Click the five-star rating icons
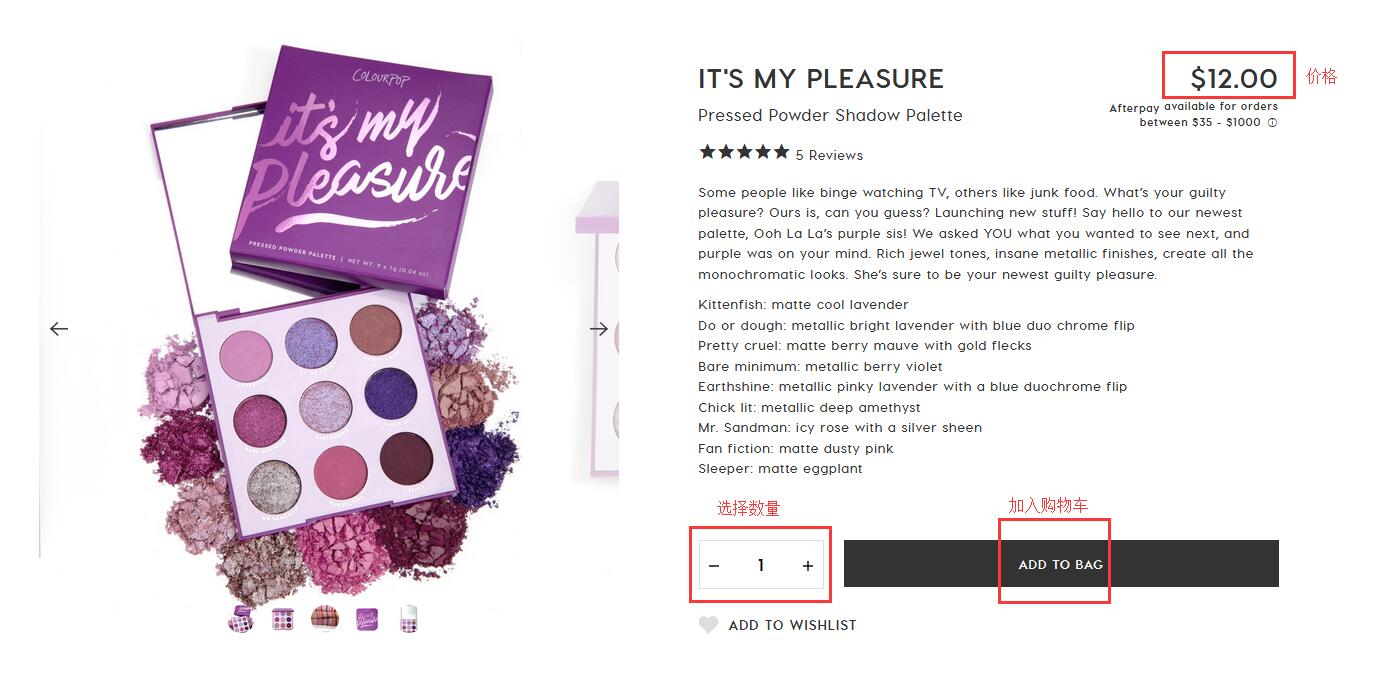1374x677 pixels. [x=744, y=152]
